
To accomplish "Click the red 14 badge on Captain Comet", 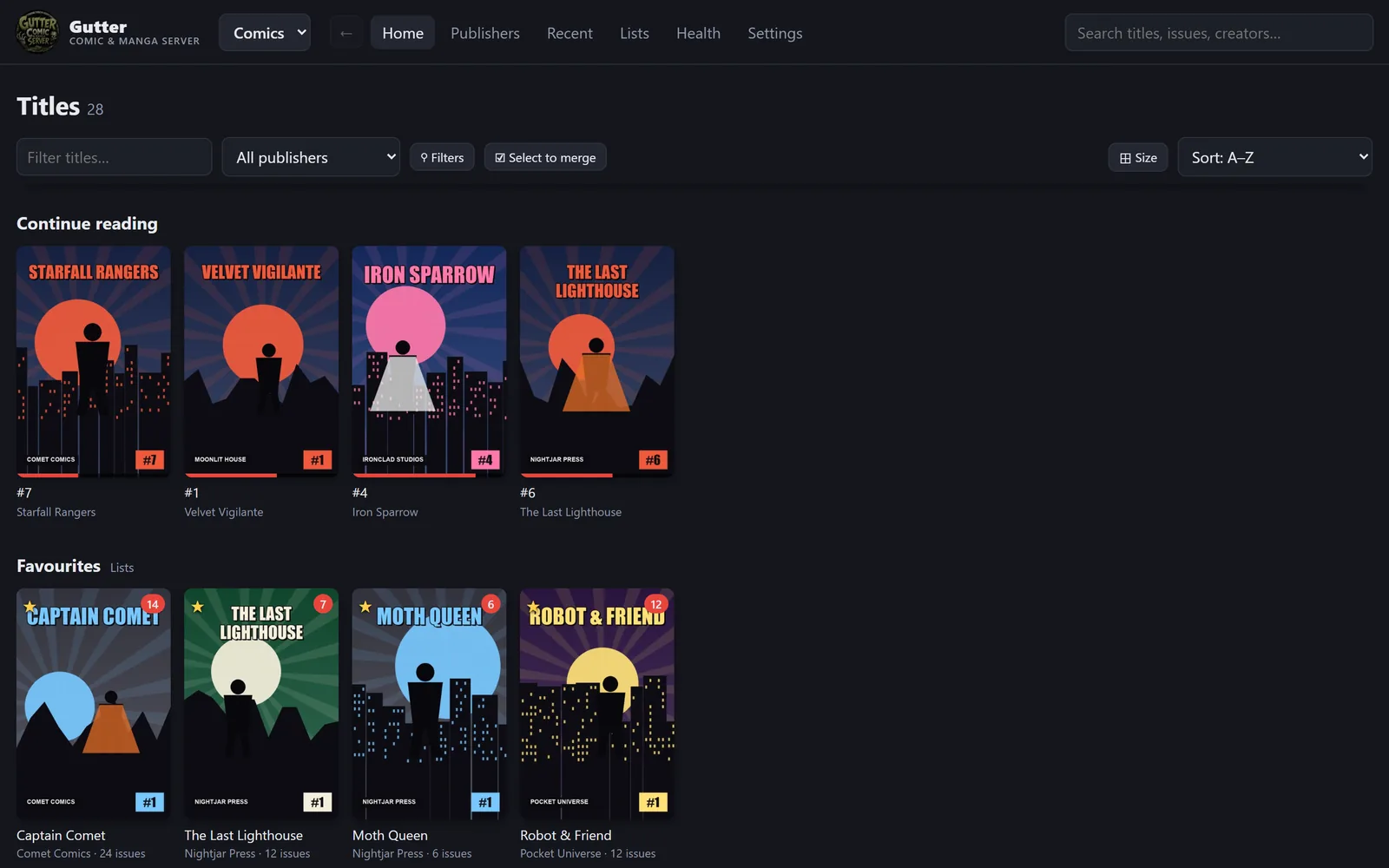I will [x=153, y=604].
